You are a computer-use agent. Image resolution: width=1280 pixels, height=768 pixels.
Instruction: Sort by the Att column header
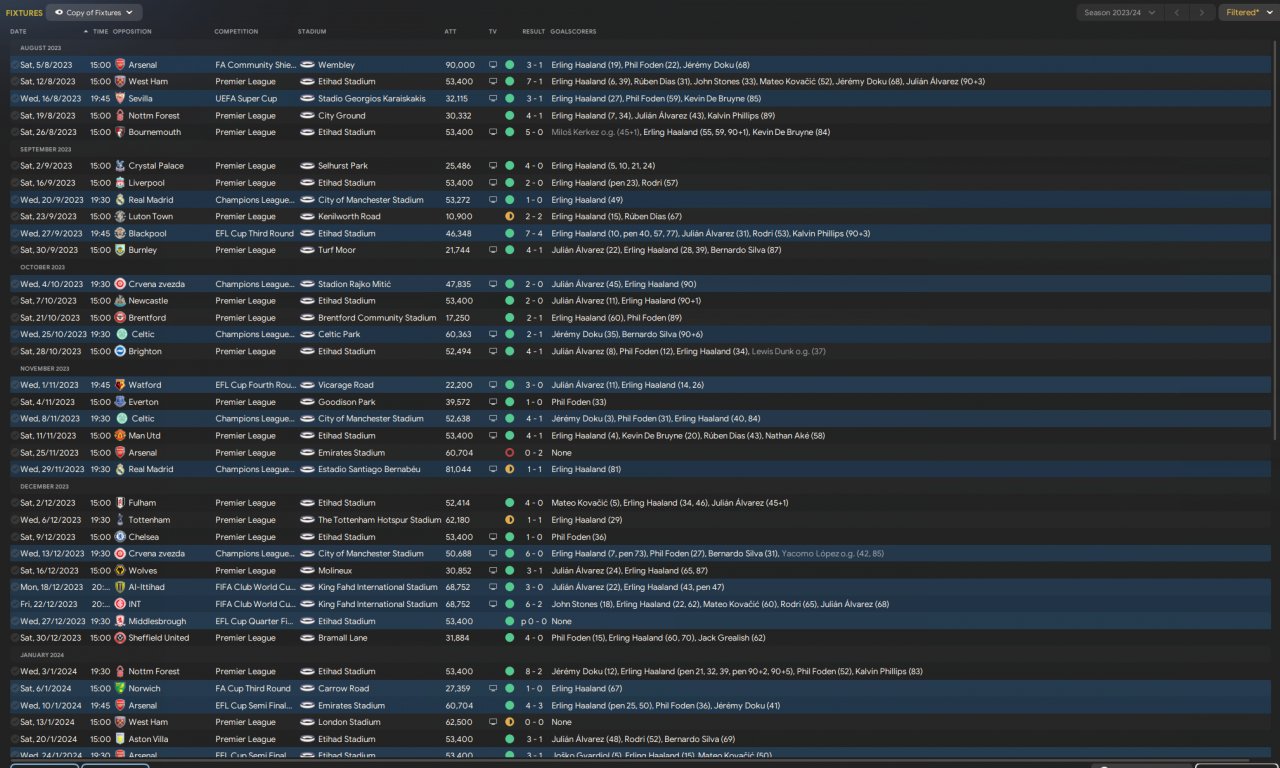(x=450, y=32)
